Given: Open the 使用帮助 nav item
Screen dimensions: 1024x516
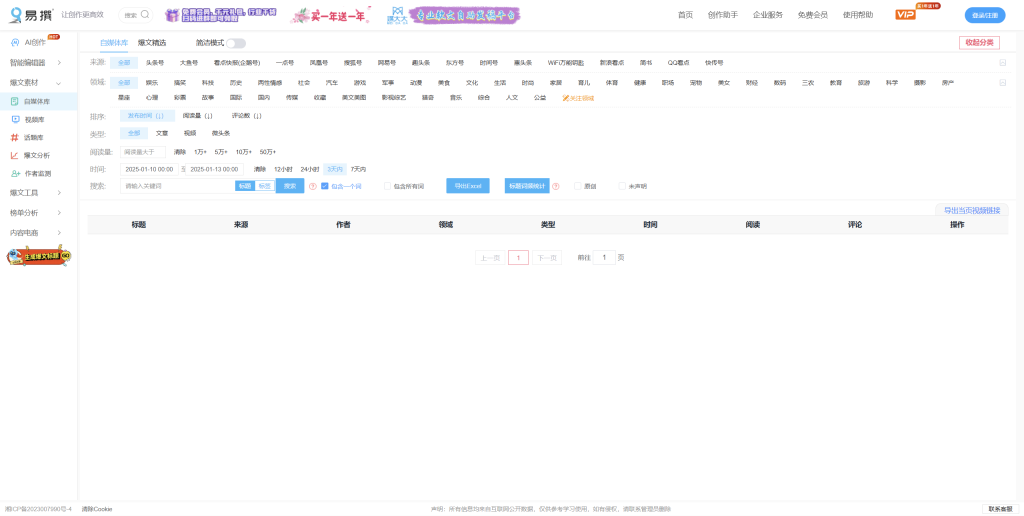Looking at the screenshot, I should click(x=857, y=14).
